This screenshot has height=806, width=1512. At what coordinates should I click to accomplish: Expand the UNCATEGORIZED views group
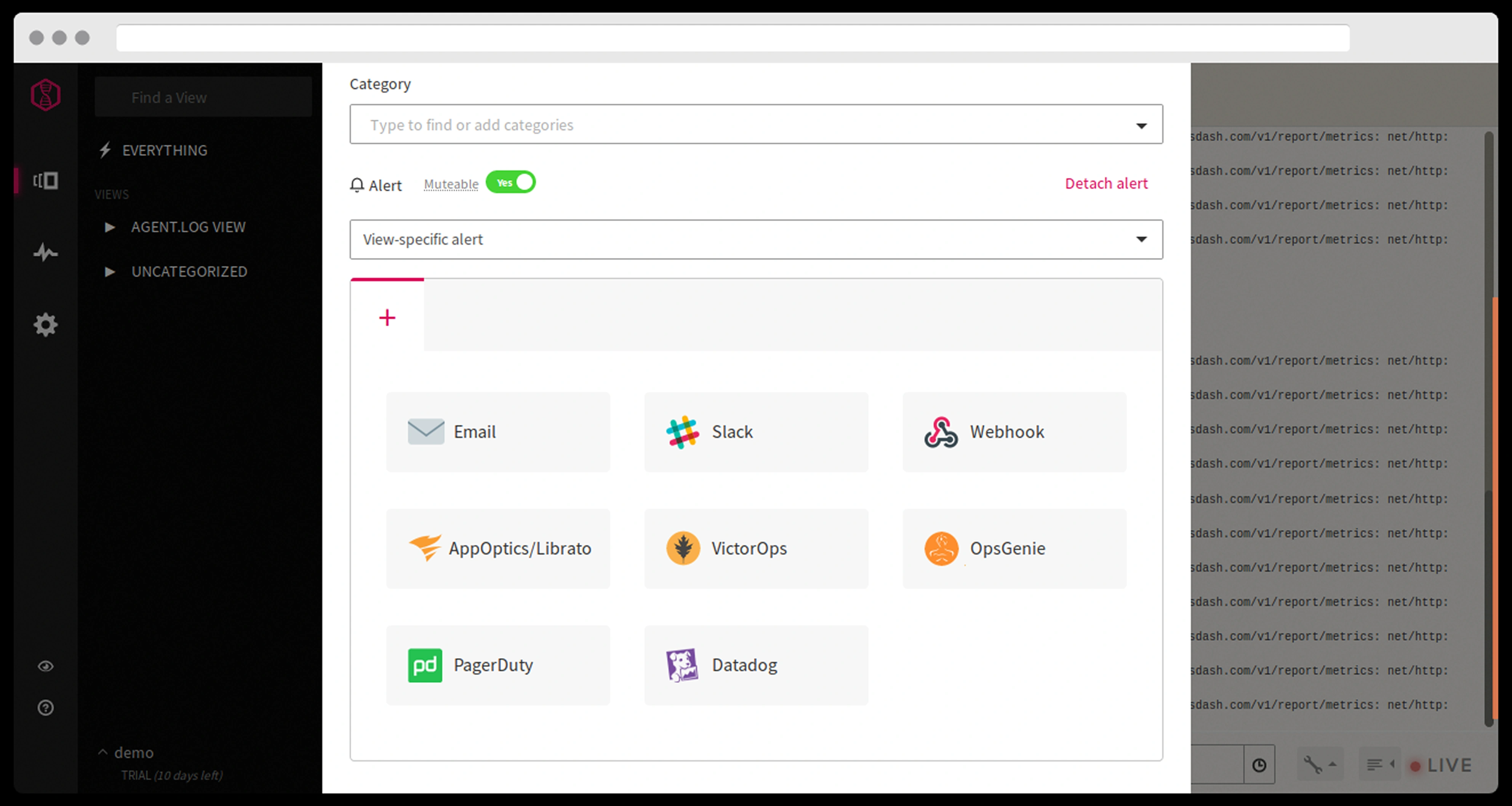coord(189,272)
